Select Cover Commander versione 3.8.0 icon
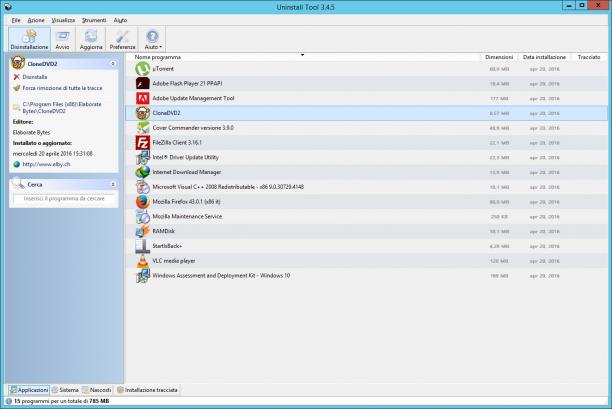612x409 pixels. pyautogui.click(x=142, y=128)
